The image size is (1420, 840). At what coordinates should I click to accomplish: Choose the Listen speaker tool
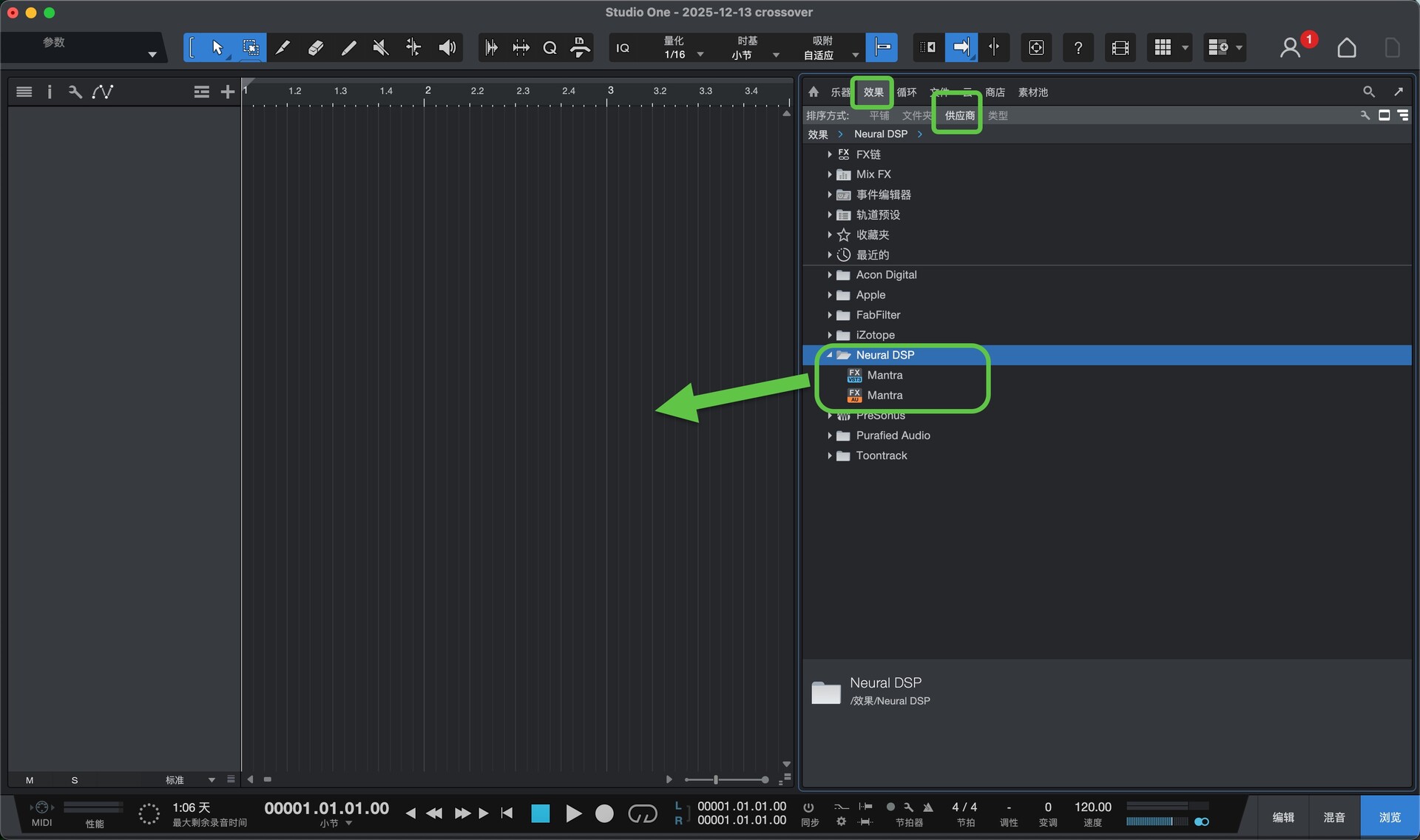447,48
